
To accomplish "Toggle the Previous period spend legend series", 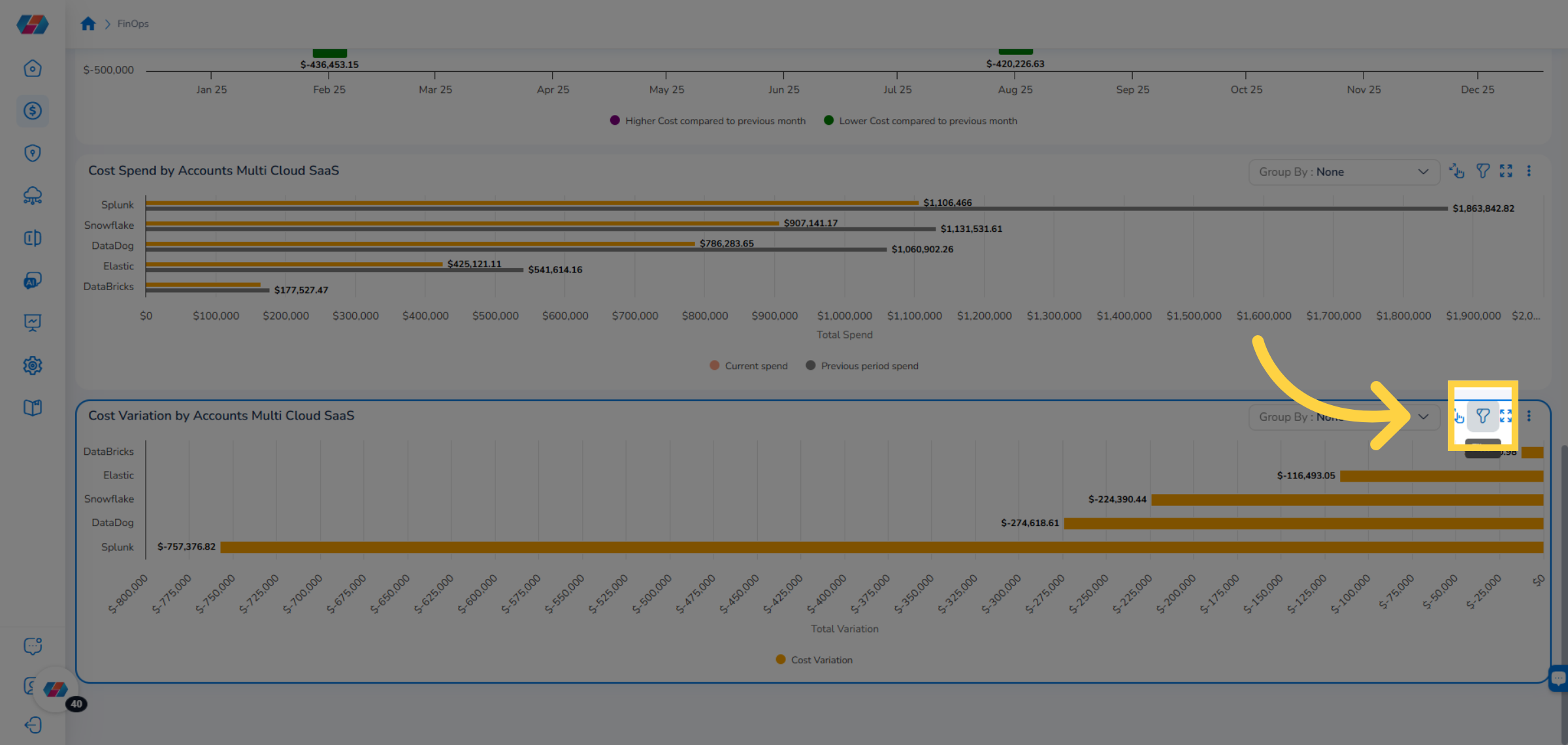I will [x=862, y=366].
